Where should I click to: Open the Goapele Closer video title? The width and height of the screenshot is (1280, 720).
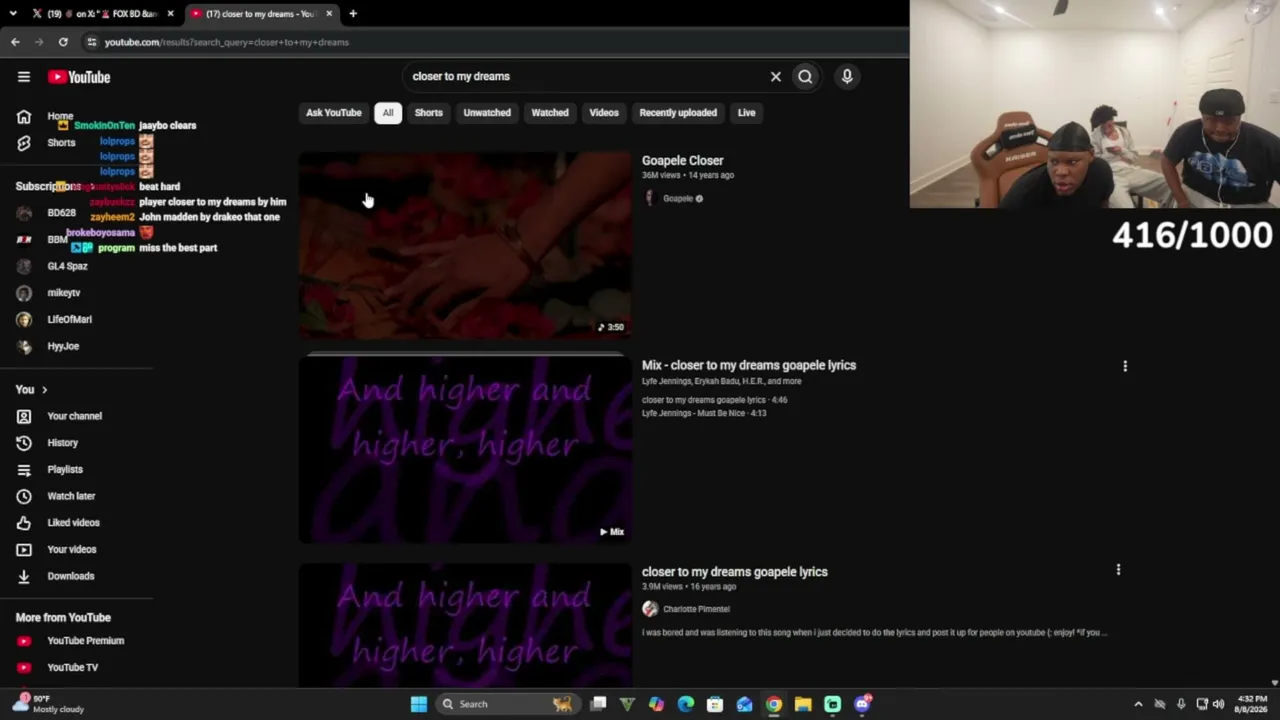682,160
